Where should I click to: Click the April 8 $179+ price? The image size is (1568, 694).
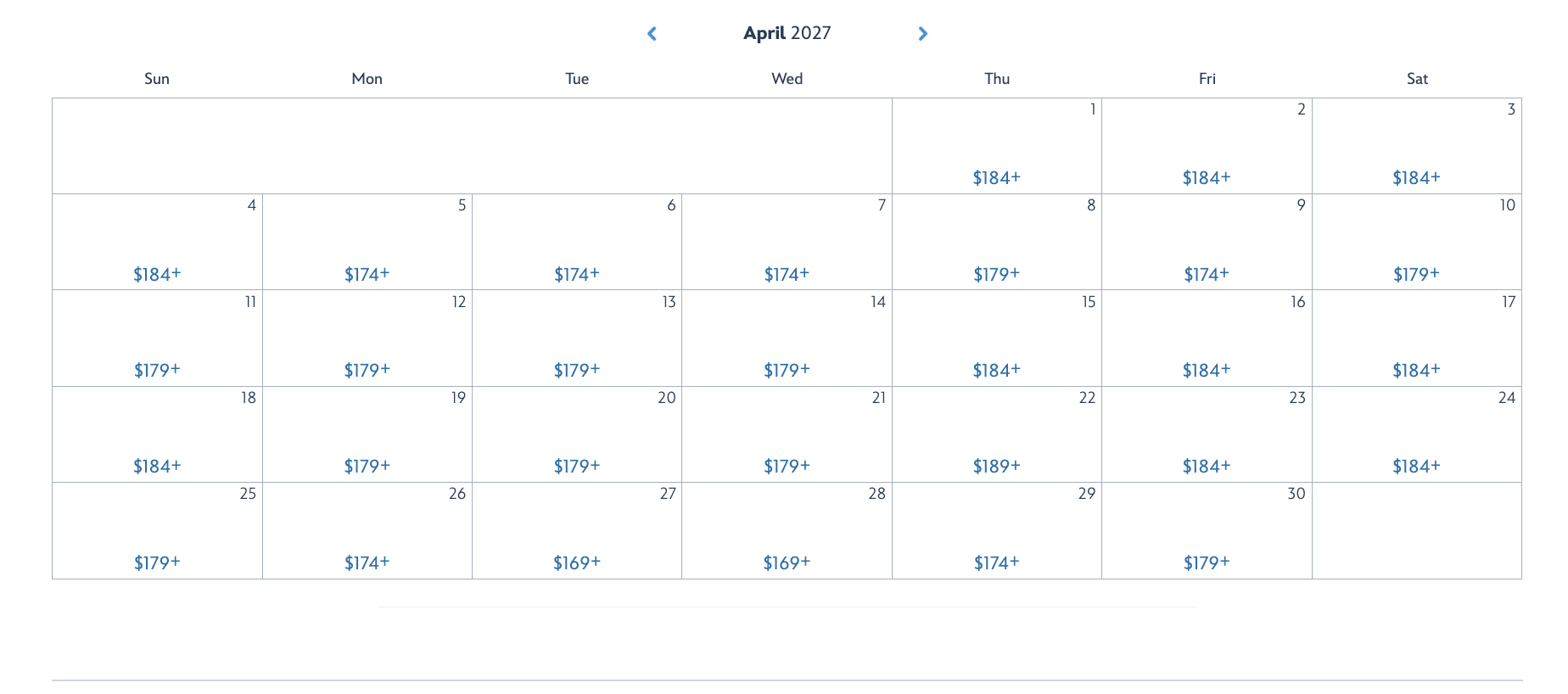coord(996,274)
